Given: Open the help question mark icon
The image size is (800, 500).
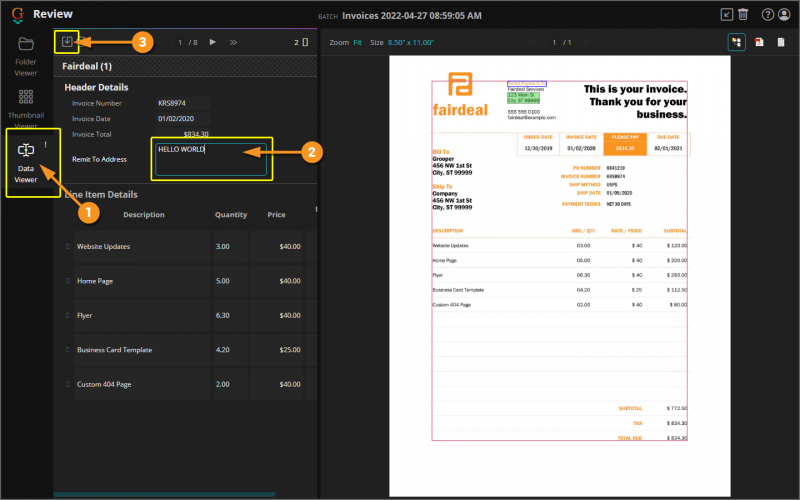Looking at the screenshot, I should point(768,15).
